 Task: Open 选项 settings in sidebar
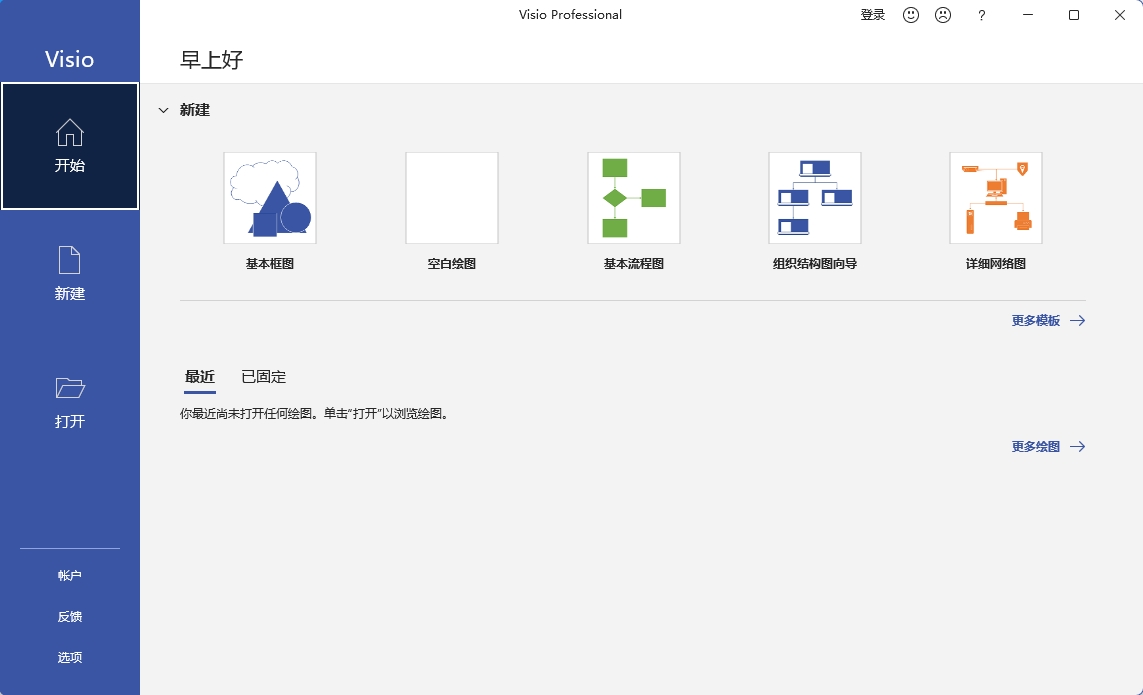point(70,658)
